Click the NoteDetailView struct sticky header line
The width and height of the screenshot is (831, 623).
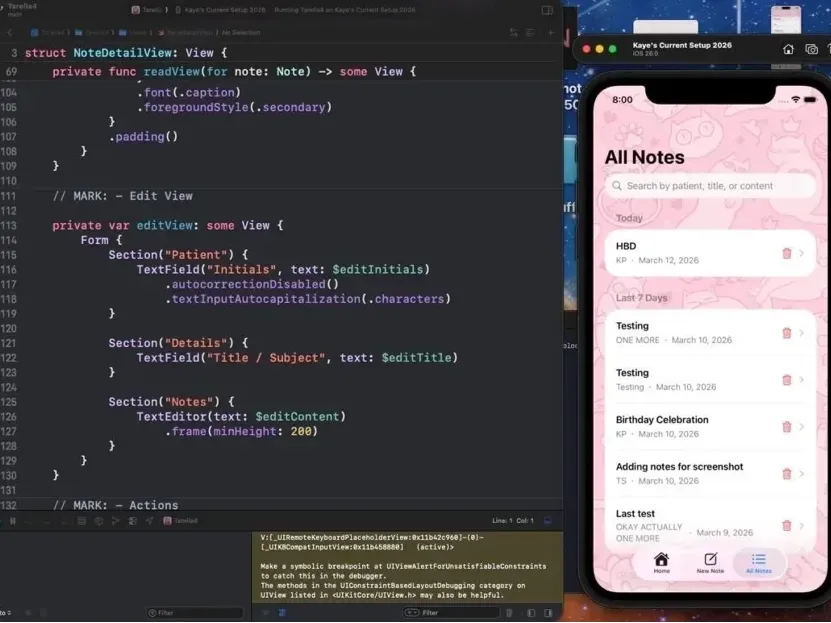click(x=126, y=53)
